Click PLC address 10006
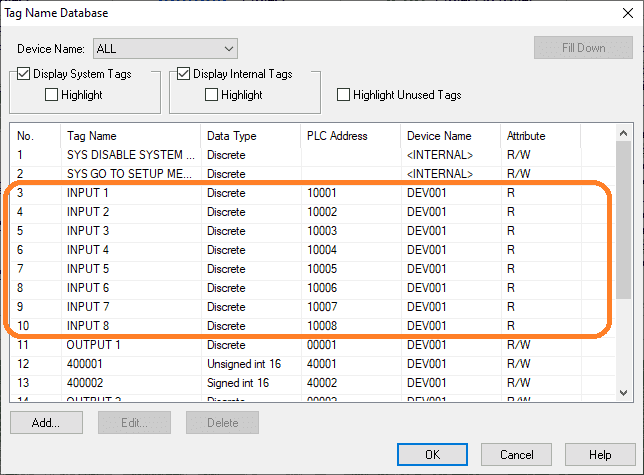Screen dimensions: 644x475 coord(322,288)
